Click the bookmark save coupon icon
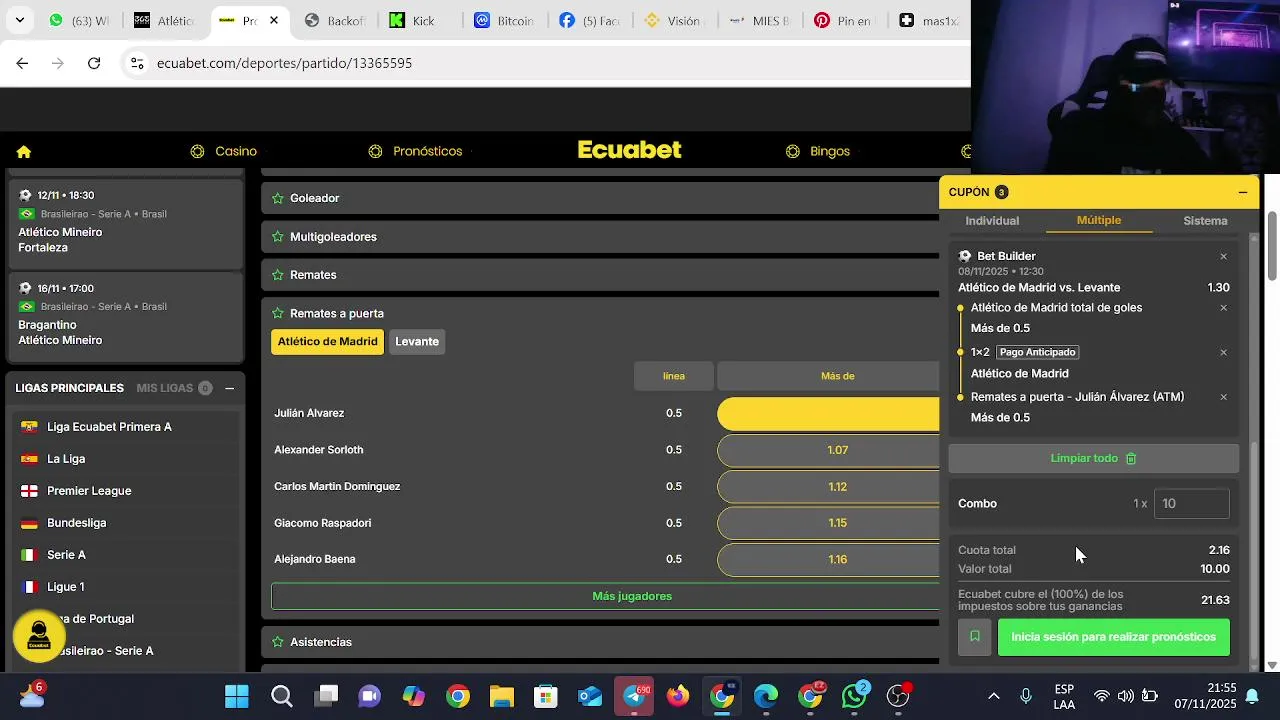 pos(975,637)
